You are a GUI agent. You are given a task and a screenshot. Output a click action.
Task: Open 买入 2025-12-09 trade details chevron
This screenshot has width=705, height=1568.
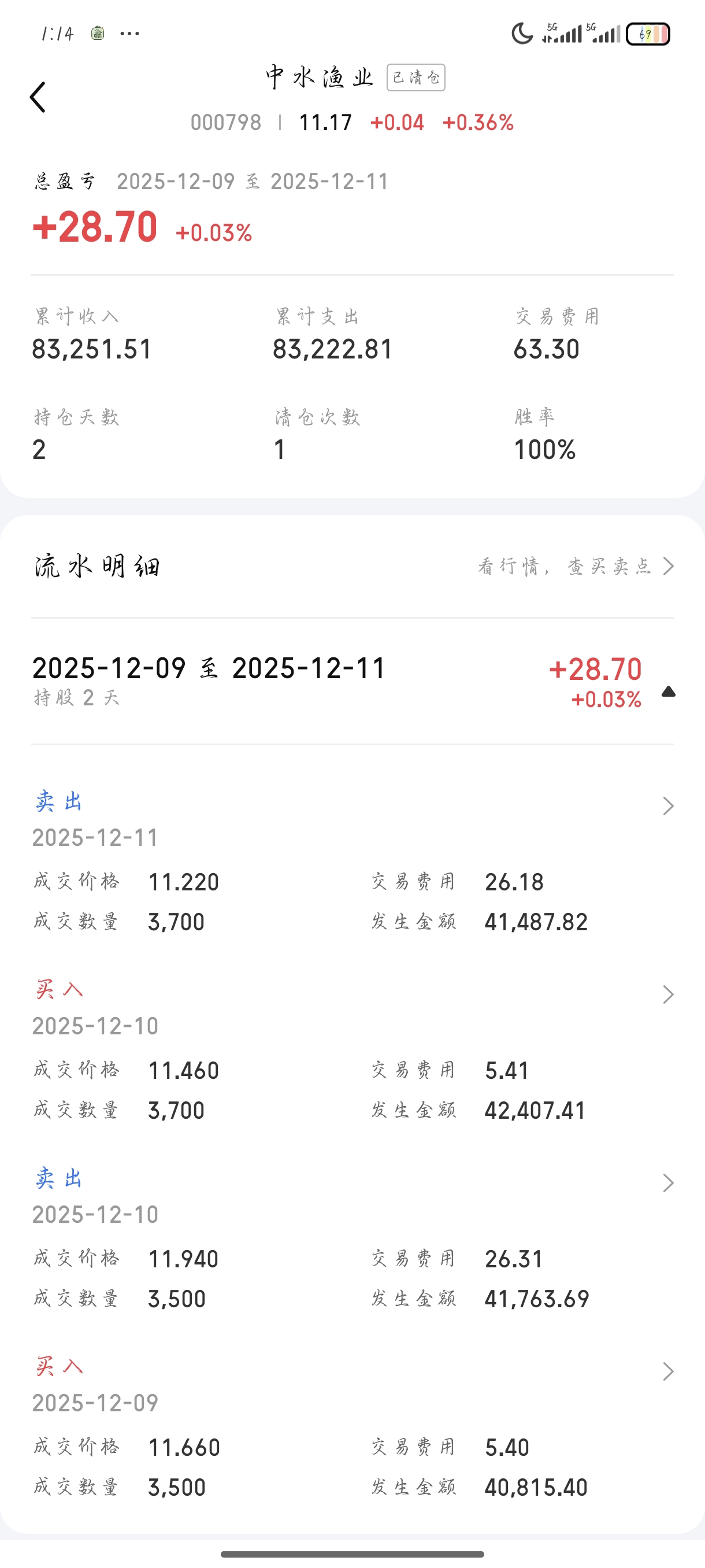pos(668,1371)
